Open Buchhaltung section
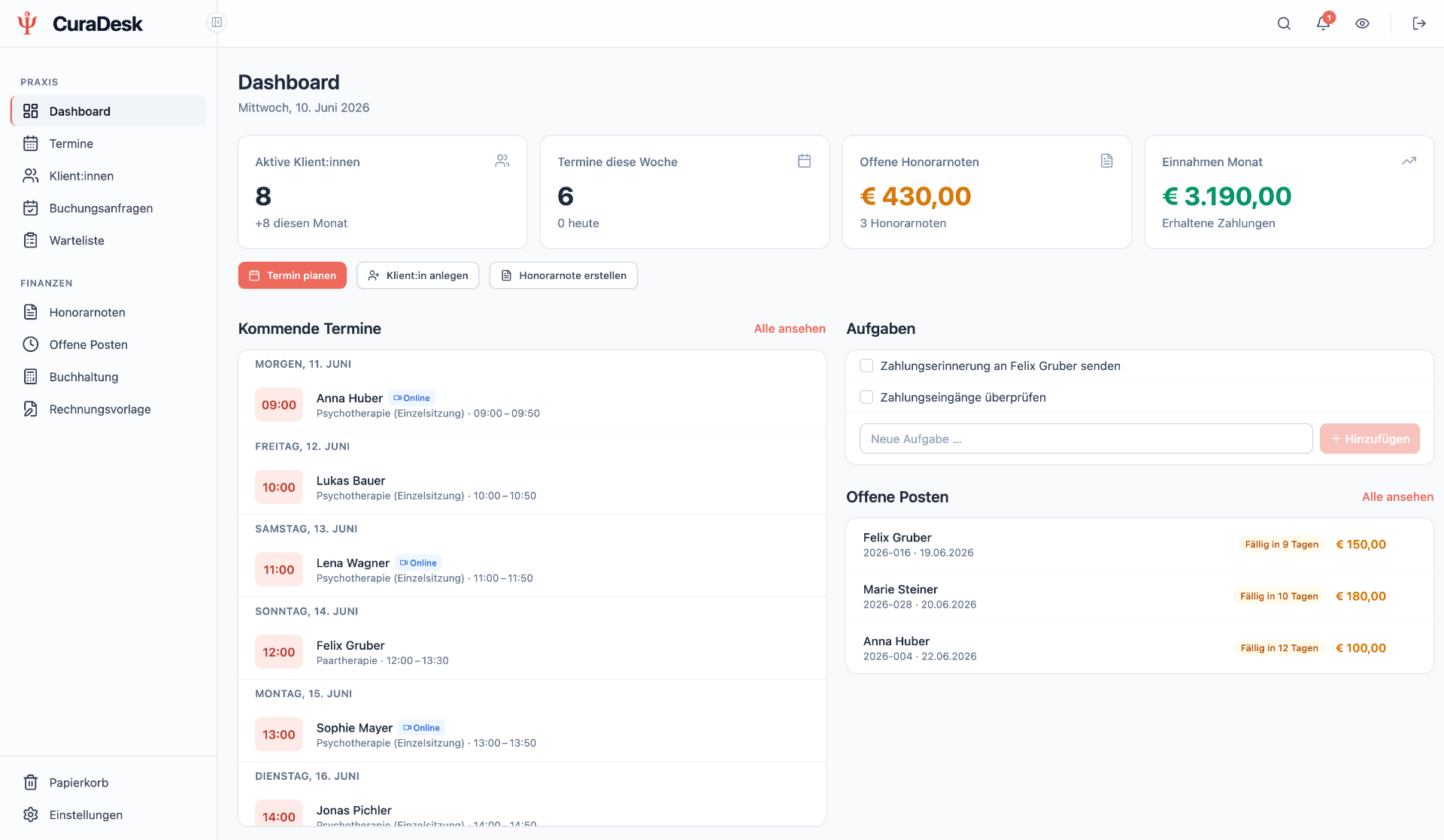The height and width of the screenshot is (840, 1444). [x=109, y=377]
